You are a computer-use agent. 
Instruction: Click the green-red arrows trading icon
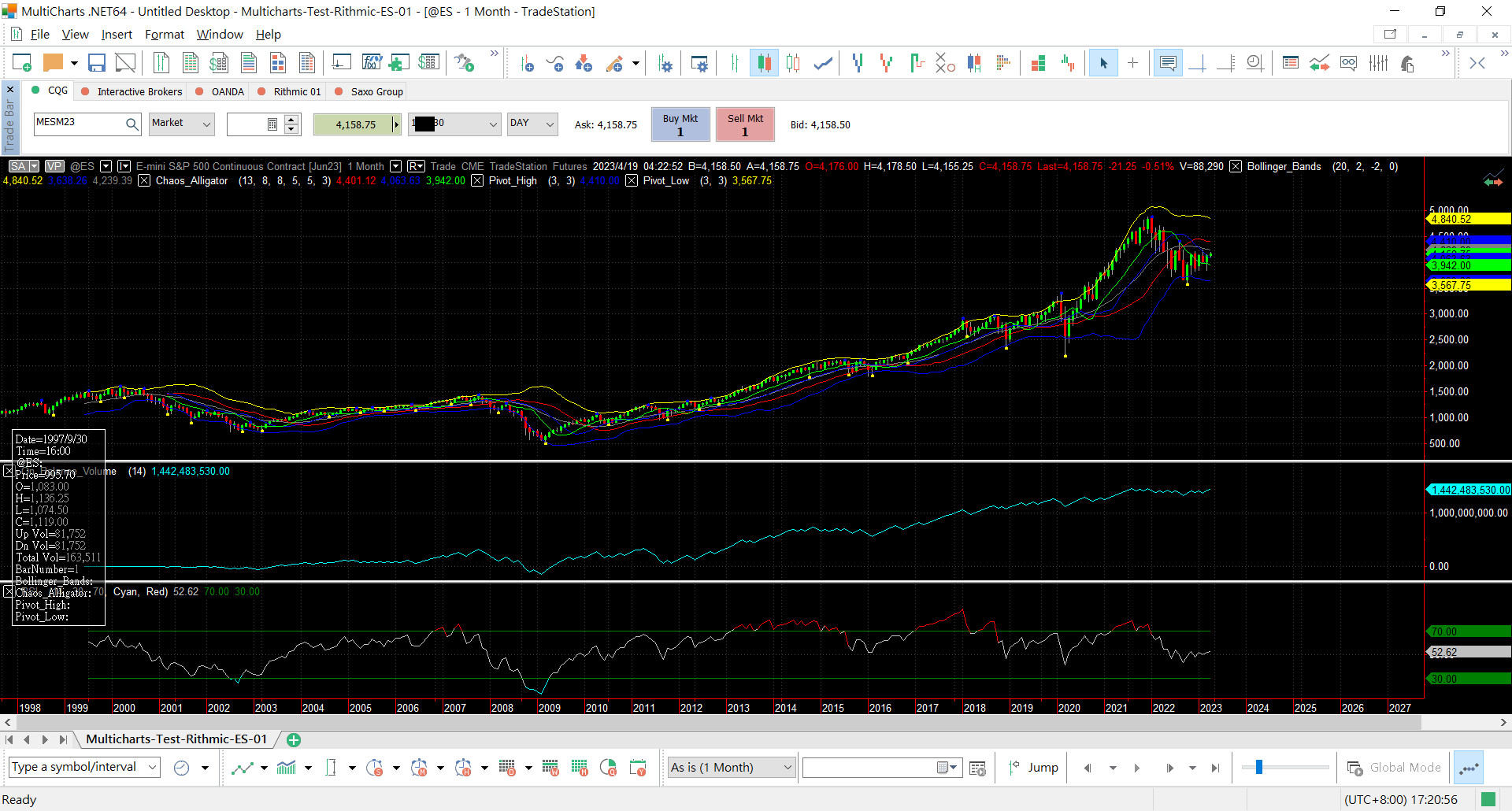[1320, 63]
